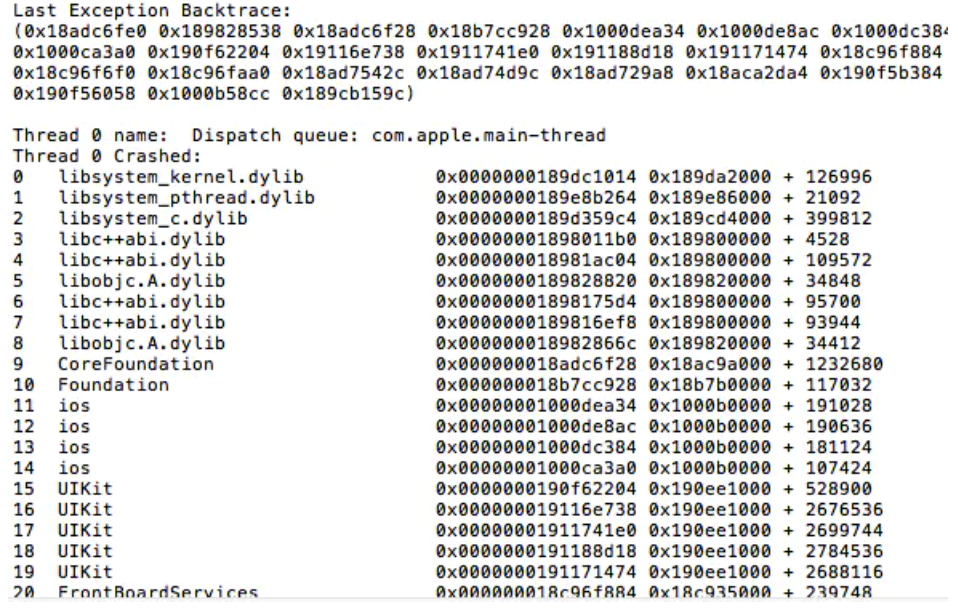Click the libsystem_c.dylib frame

(x=442, y=218)
